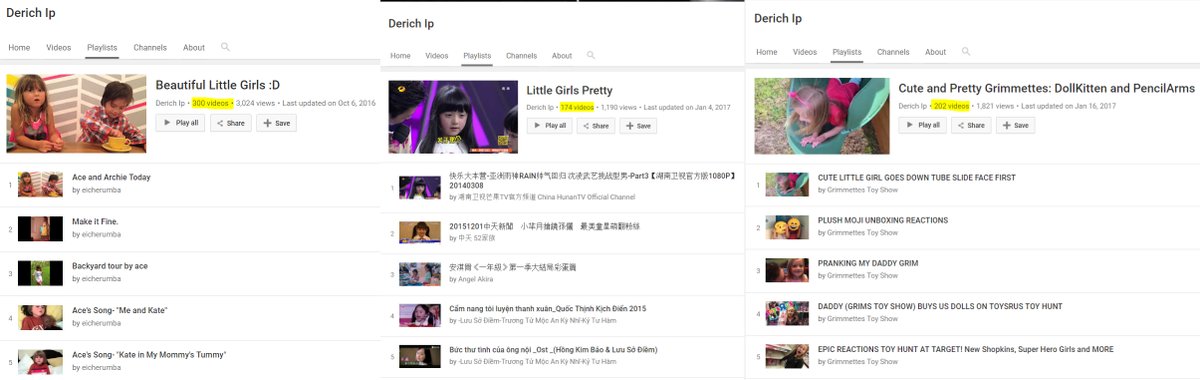This screenshot has height=380, width=1200.
Task: Open video titled Make it Fine.
Action: coord(96,221)
